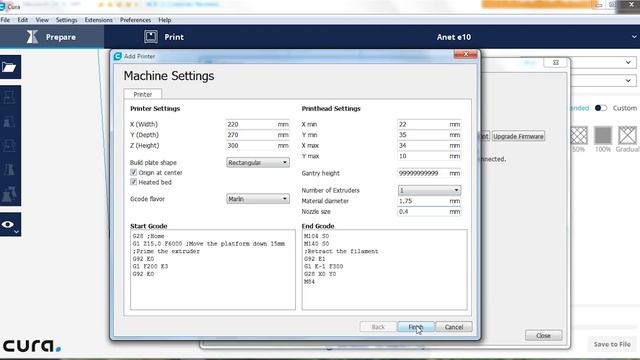Click the Print stage monitor icon

(x=151, y=37)
